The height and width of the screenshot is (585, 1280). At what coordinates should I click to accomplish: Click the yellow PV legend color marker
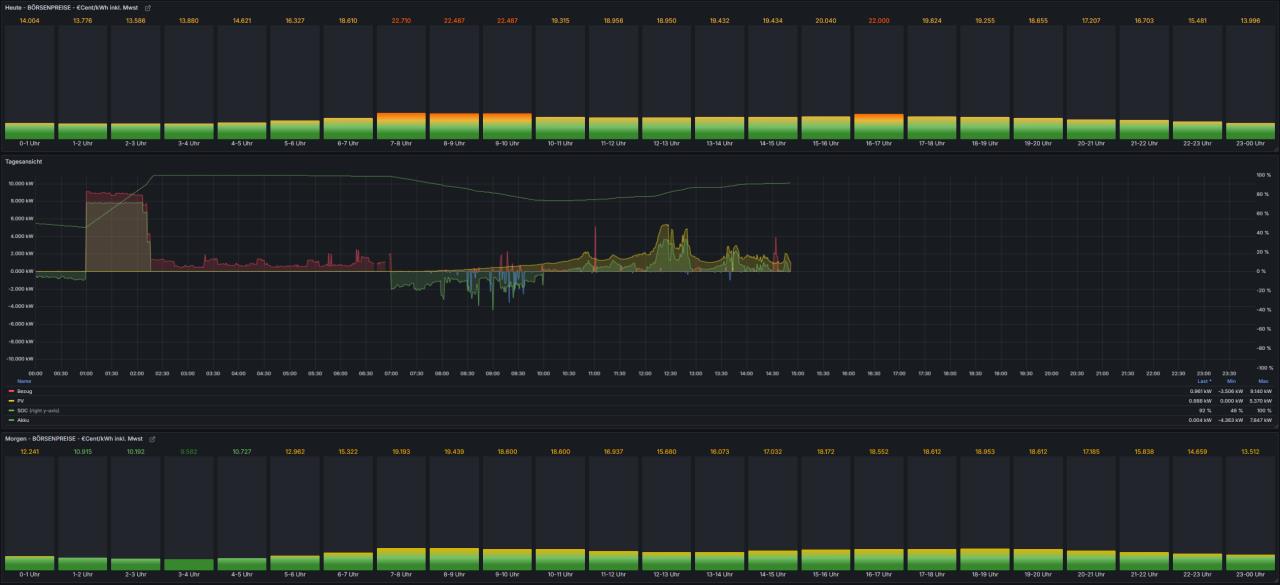coord(11,400)
